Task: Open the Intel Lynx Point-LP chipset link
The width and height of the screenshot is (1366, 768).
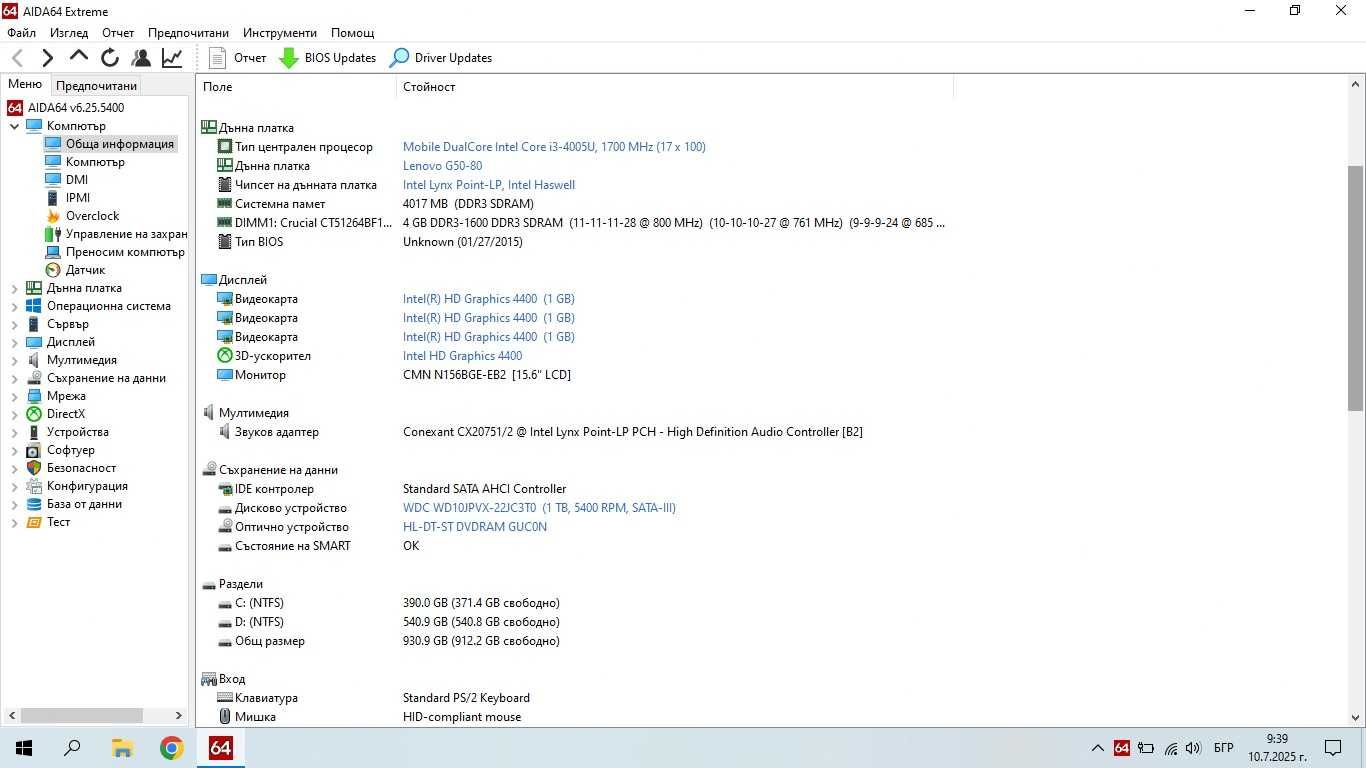Action: (x=489, y=185)
